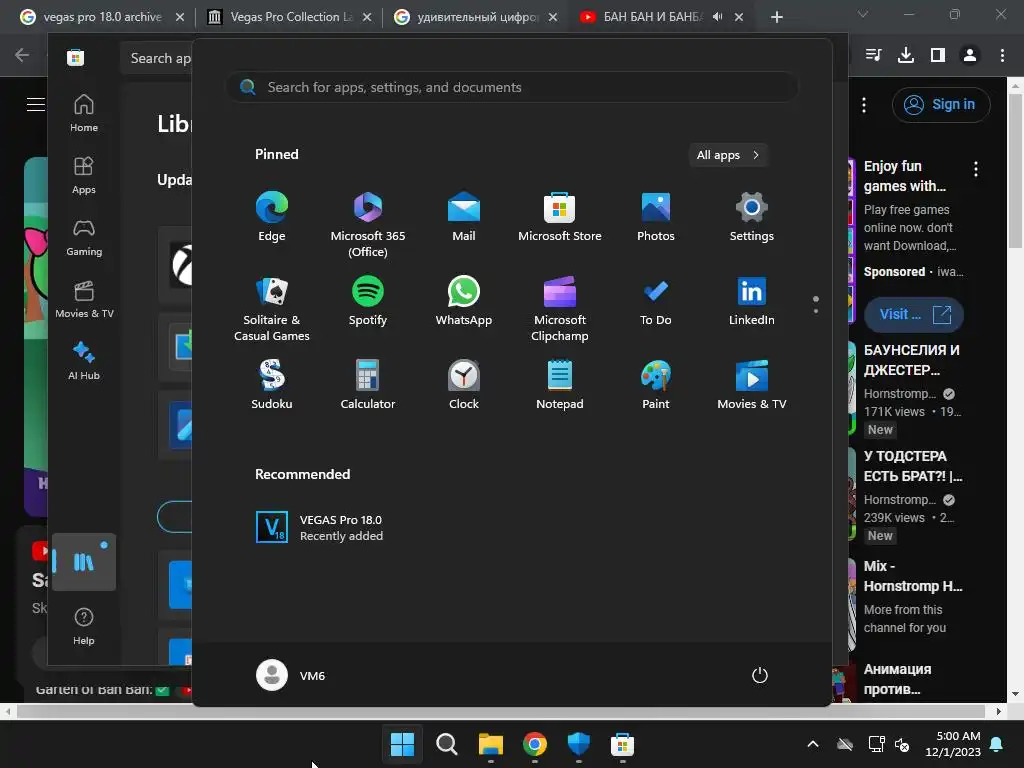Open the To Do app
This screenshot has height=768, width=1024.
(x=656, y=300)
